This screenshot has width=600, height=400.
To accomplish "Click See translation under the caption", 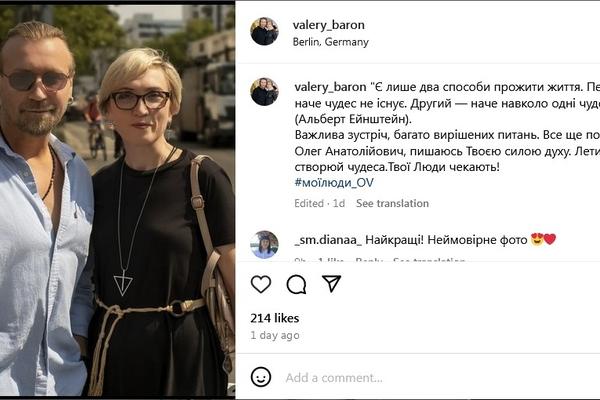I will point(392,203).
